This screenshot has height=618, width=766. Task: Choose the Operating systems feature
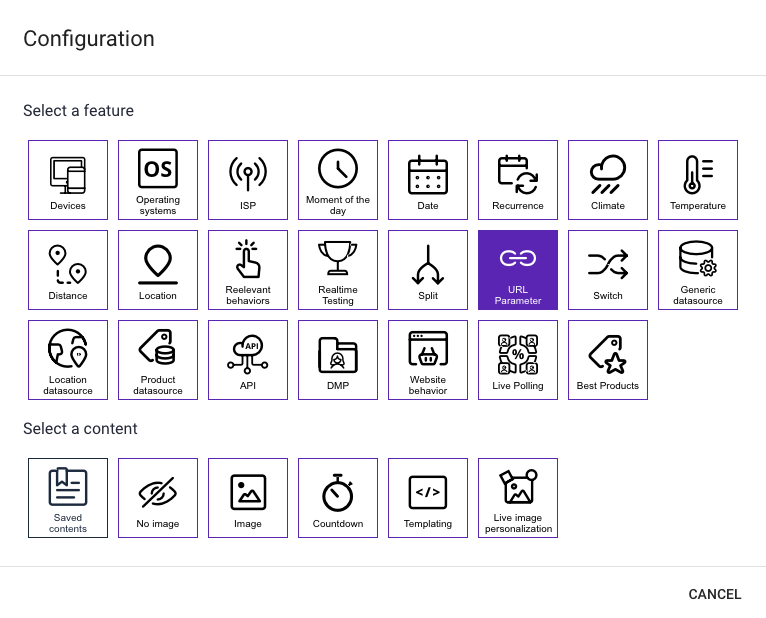158,180
